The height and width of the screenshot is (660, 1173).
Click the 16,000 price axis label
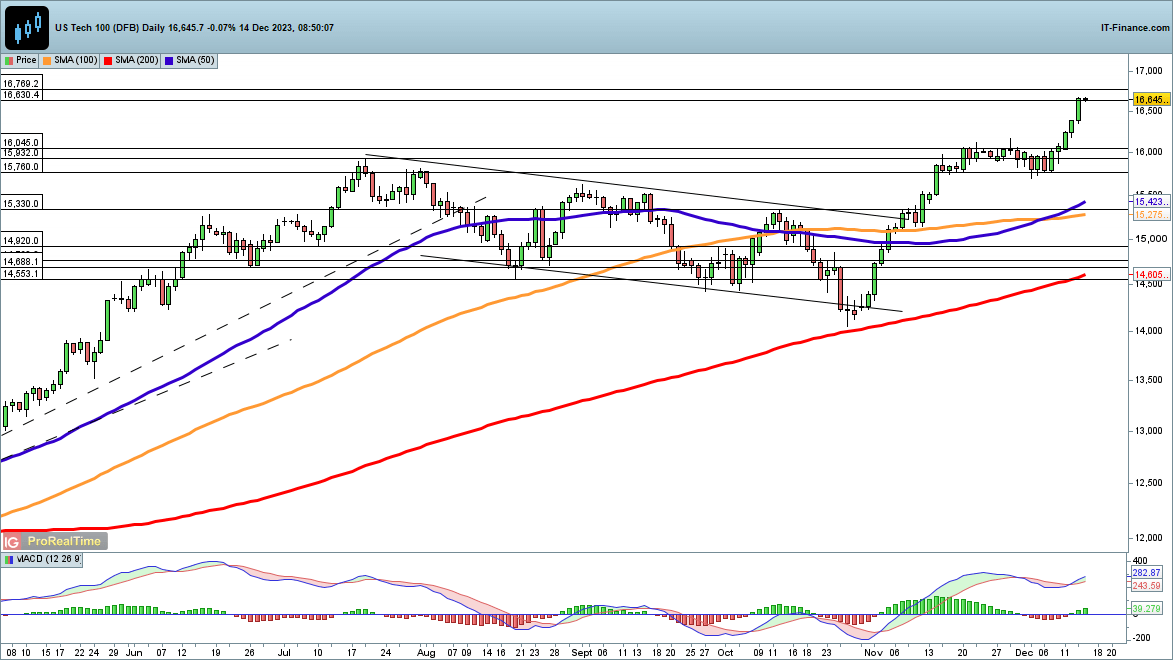point(1148,152)
